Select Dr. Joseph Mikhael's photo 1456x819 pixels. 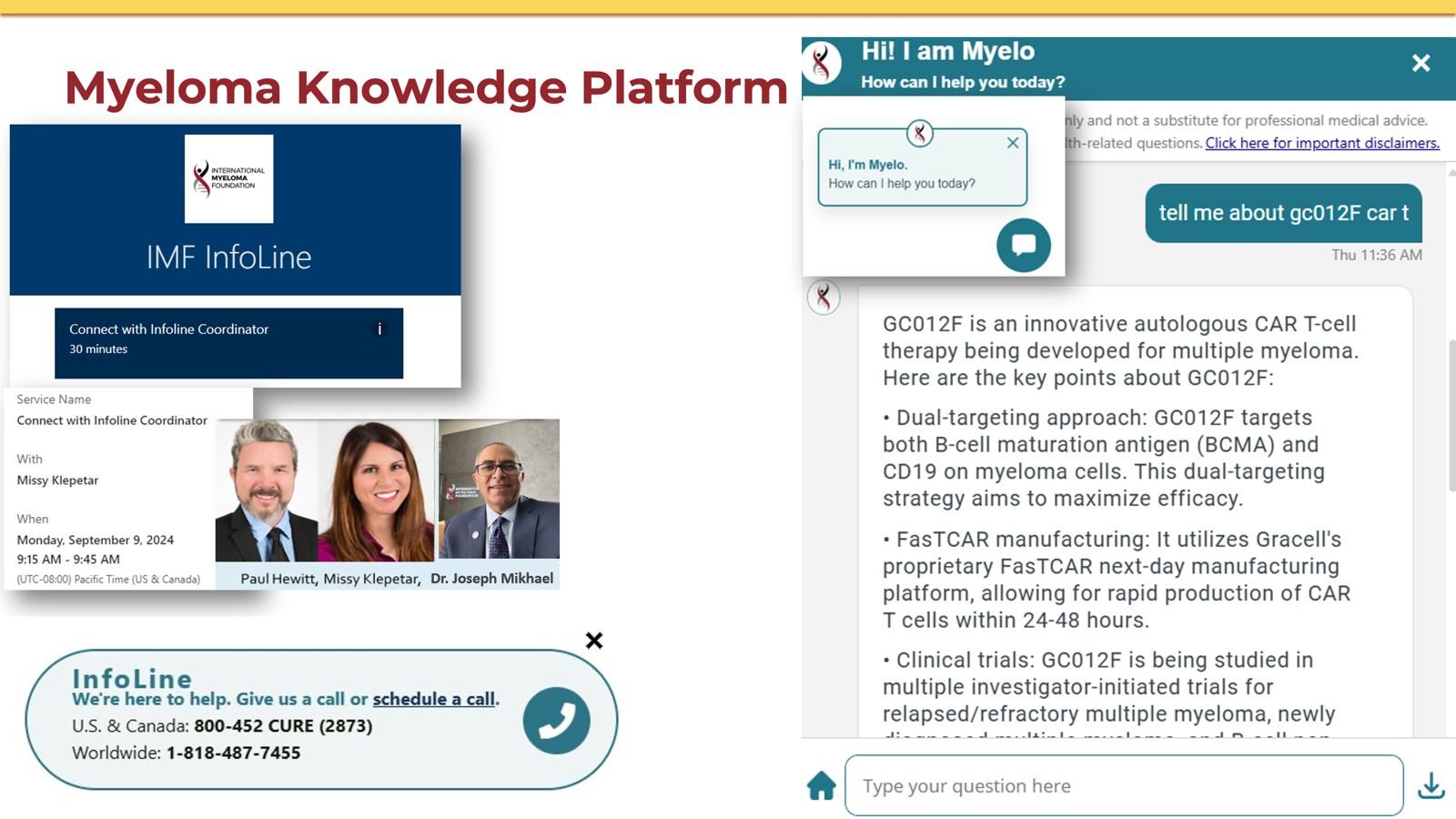[499, 489]
